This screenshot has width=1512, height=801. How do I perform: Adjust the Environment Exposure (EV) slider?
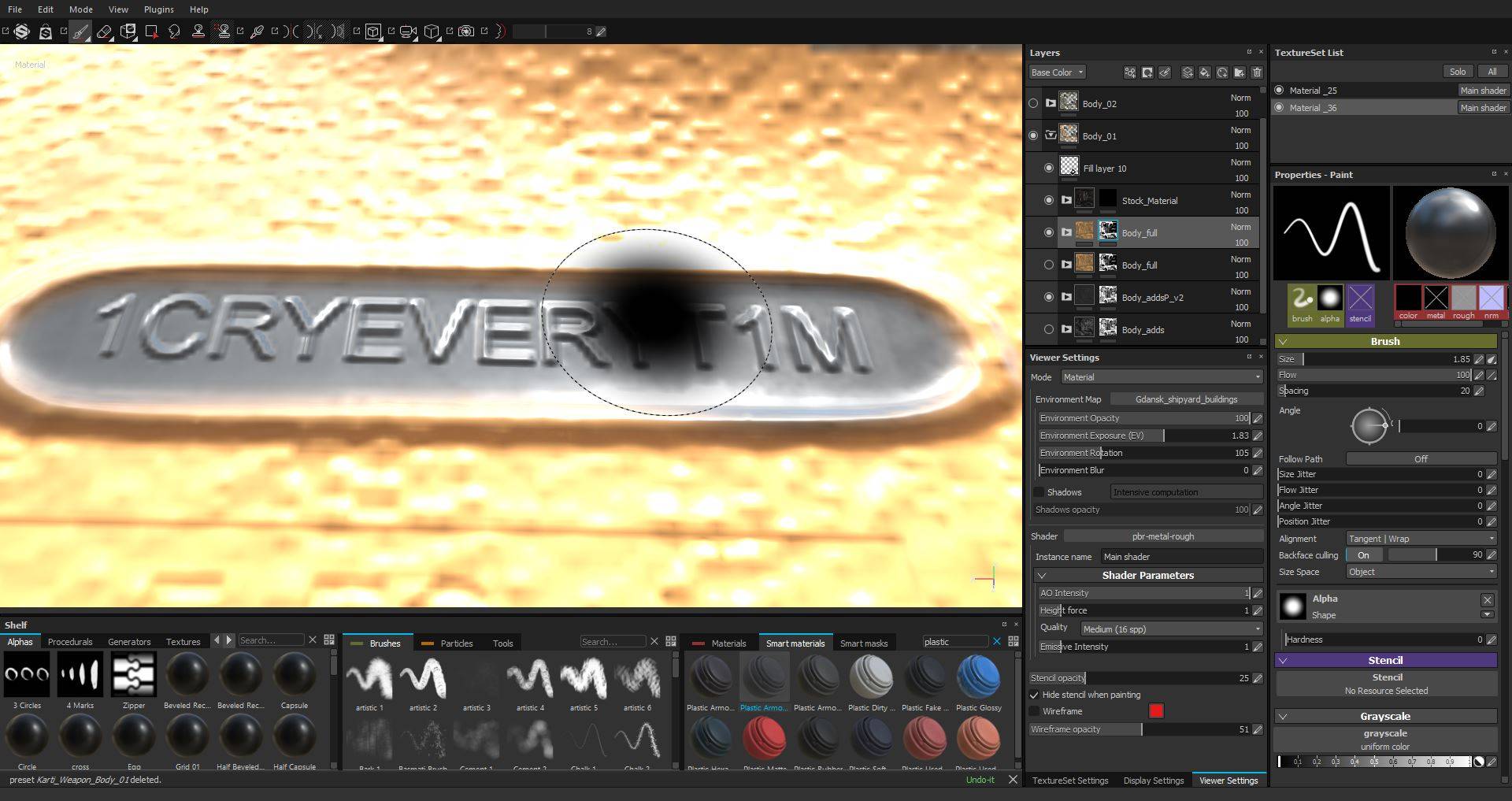pos(1144,436)
